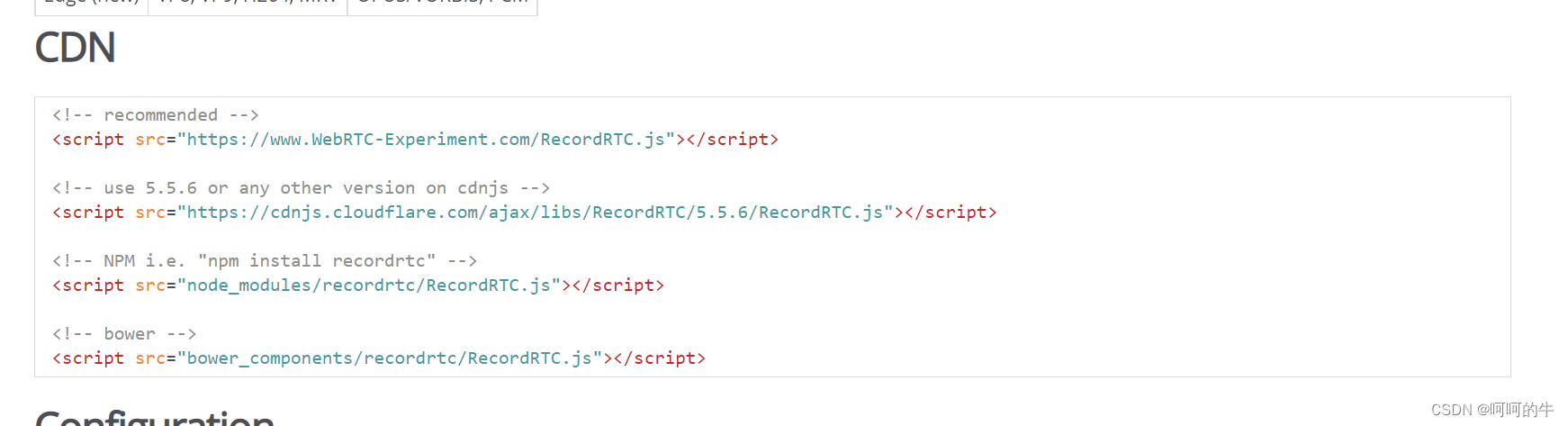Click the CSDN watermark text

[x=1492, y=410]
